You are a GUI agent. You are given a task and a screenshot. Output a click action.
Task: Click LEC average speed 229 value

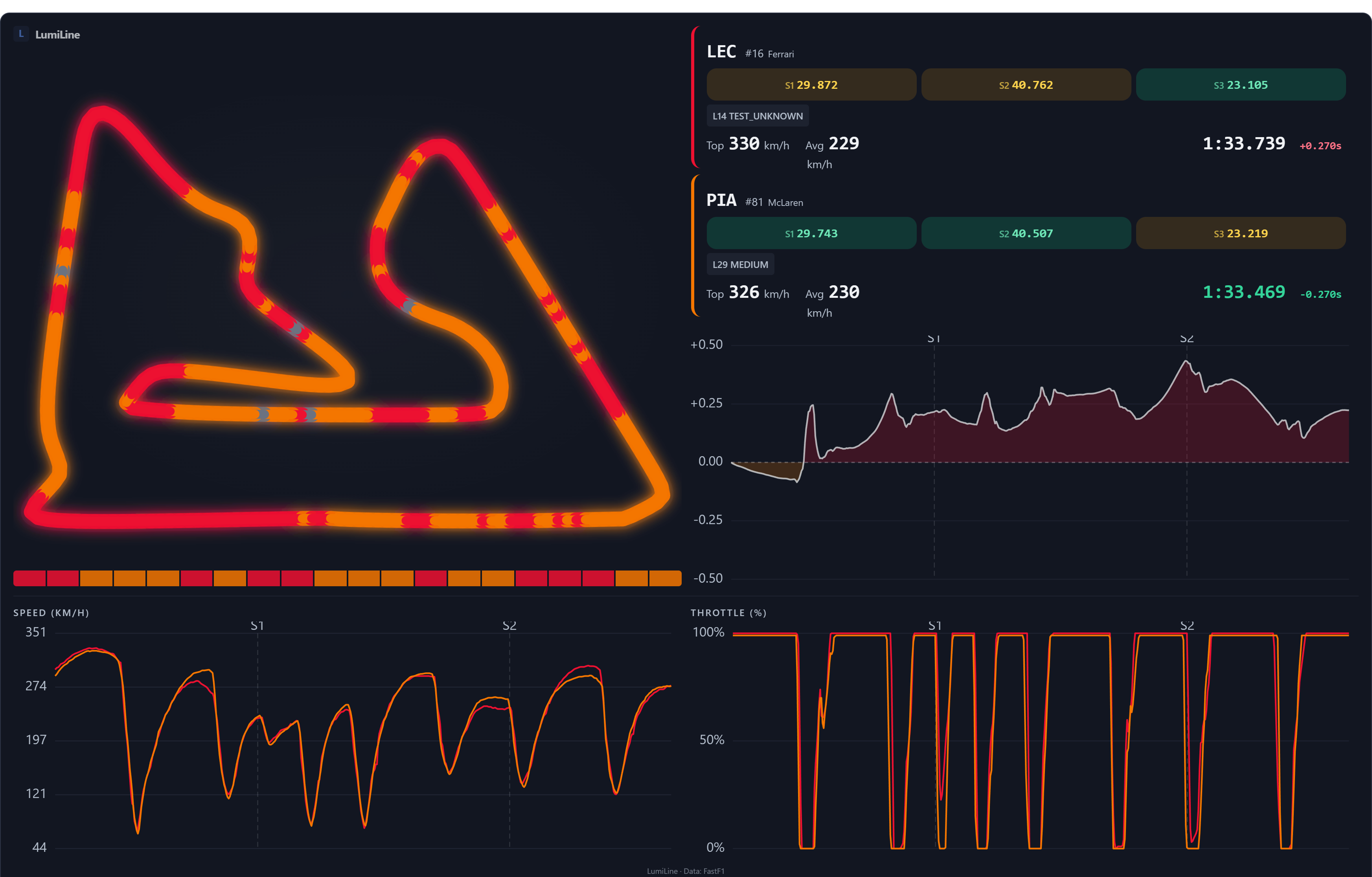(x=844, y=143)
